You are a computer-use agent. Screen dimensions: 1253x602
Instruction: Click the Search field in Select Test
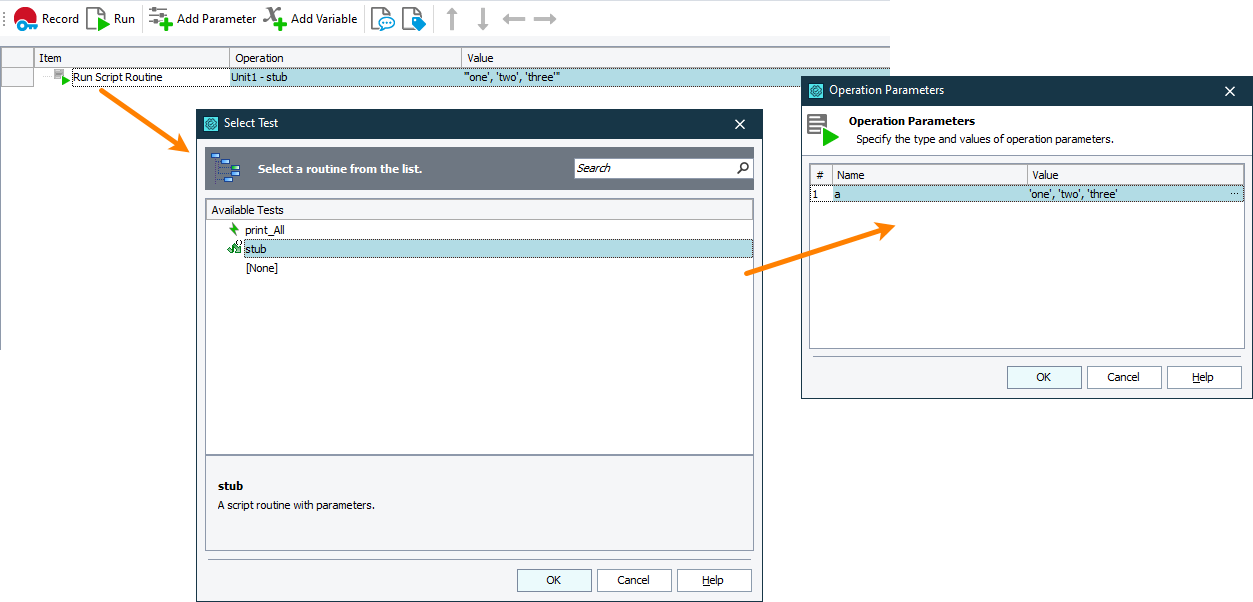pos(656,168)
